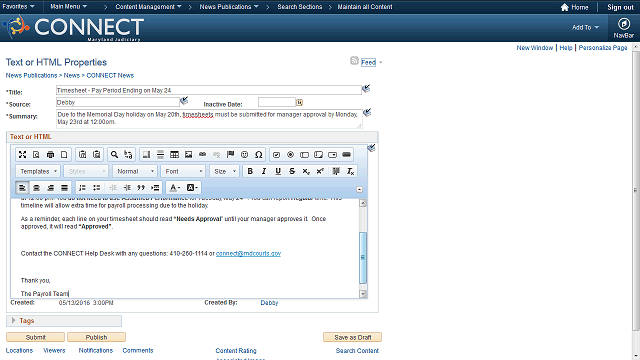Expand the Tags section
This screenshot has height=360, width=640.
(x=13, y=321)
